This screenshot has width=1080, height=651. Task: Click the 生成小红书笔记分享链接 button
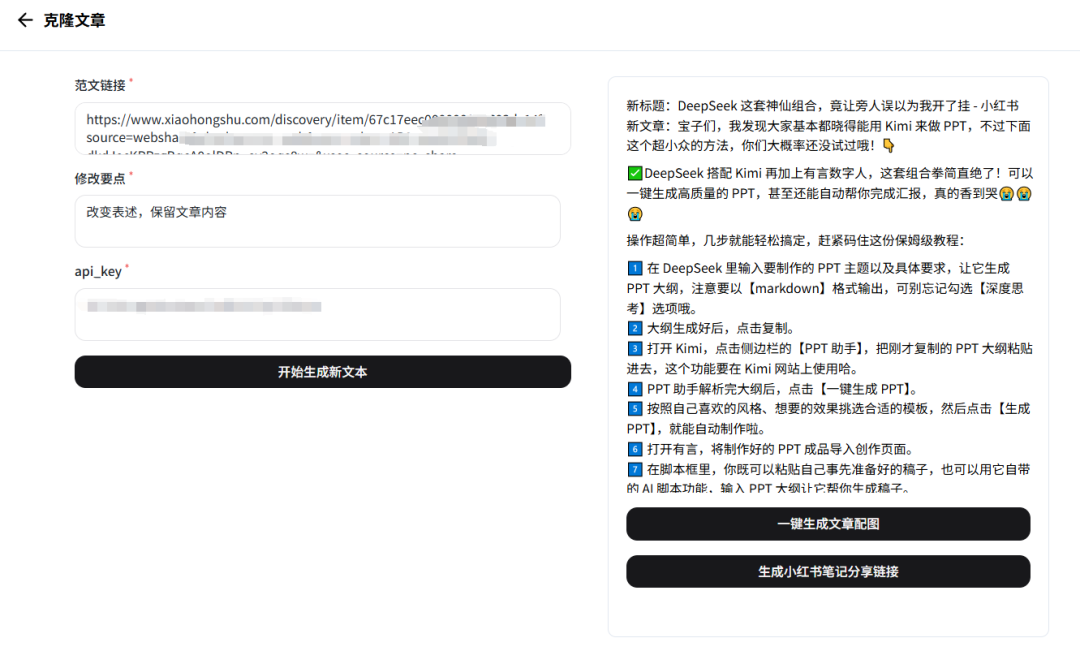pos(828,571)
